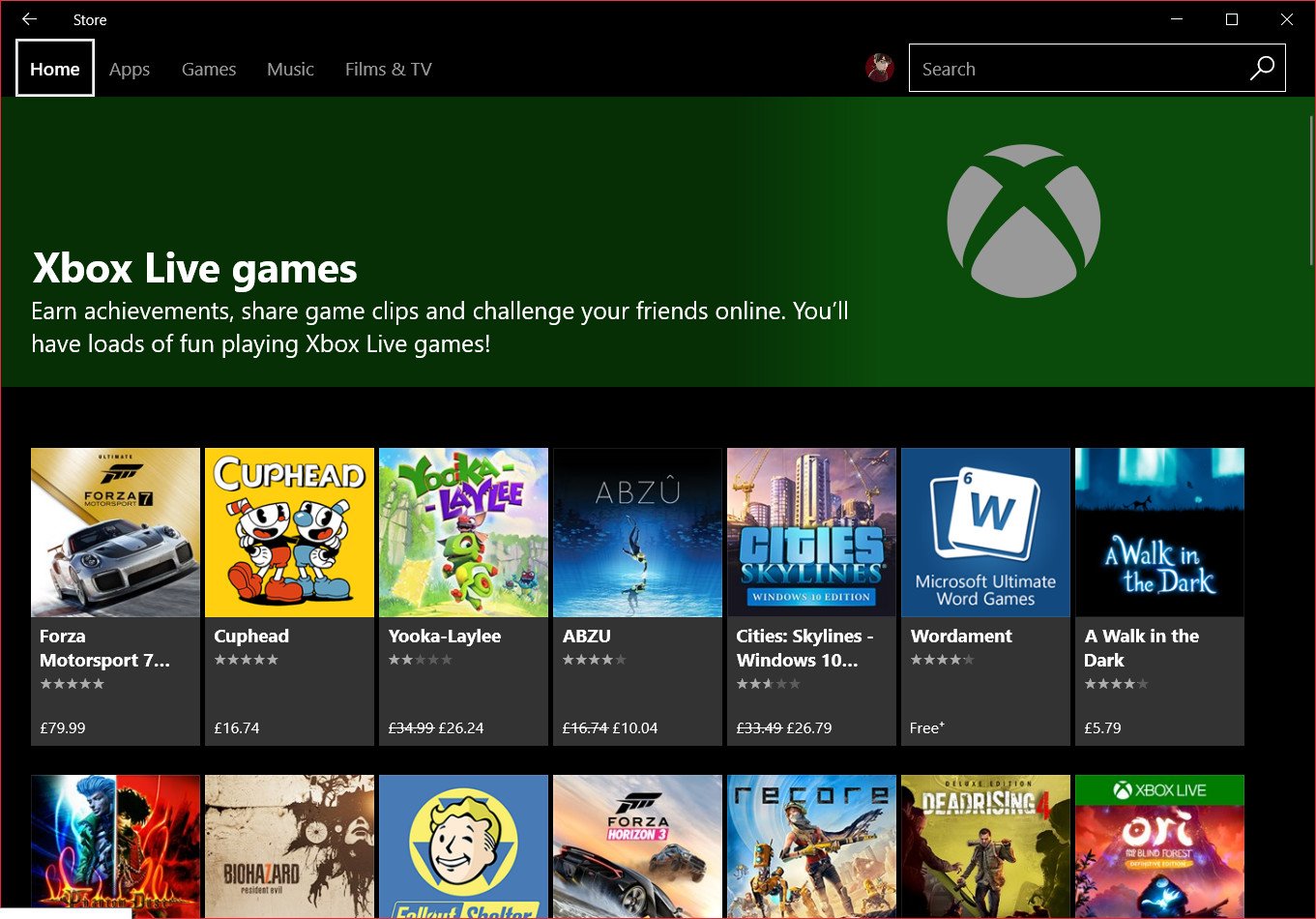This screenshot has height=919, width=1316.
Task: Open the Phantom Dust cover art
Action: (x=116, y=846)
